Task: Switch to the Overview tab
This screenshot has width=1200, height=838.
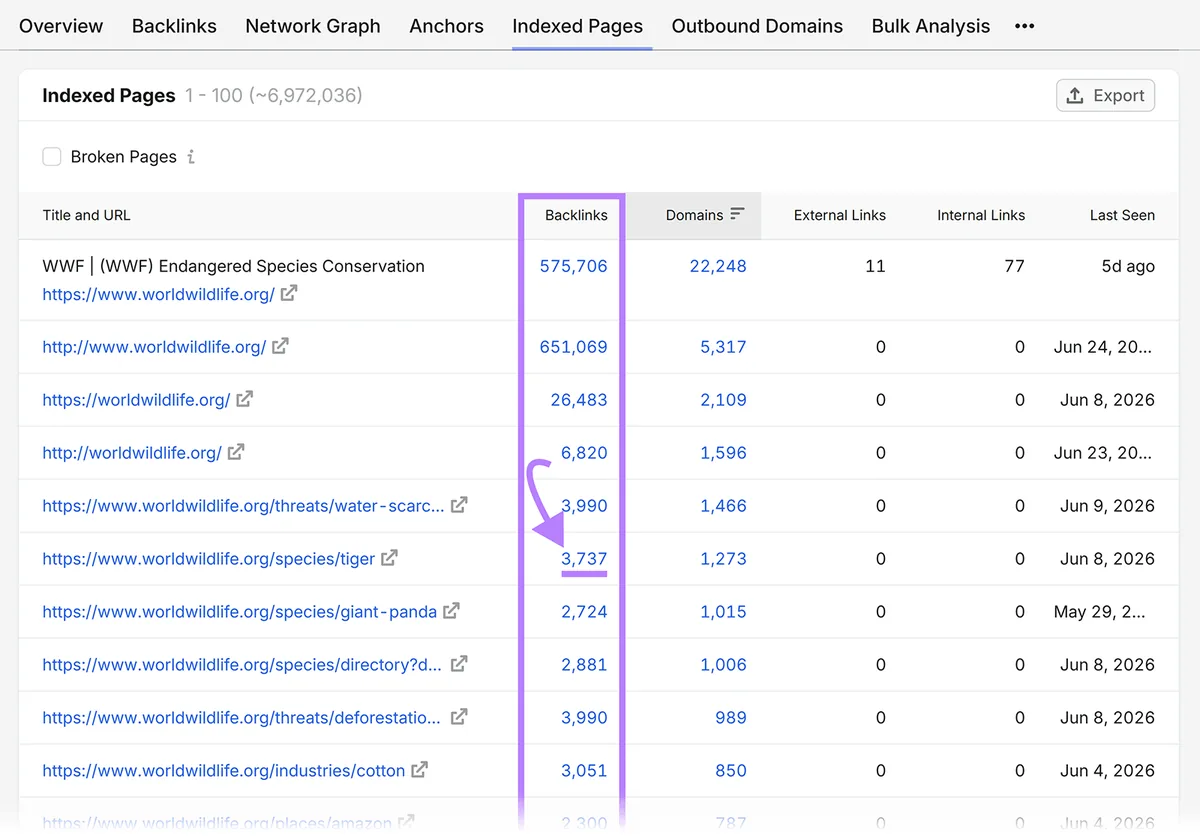Action: point(61,26)
